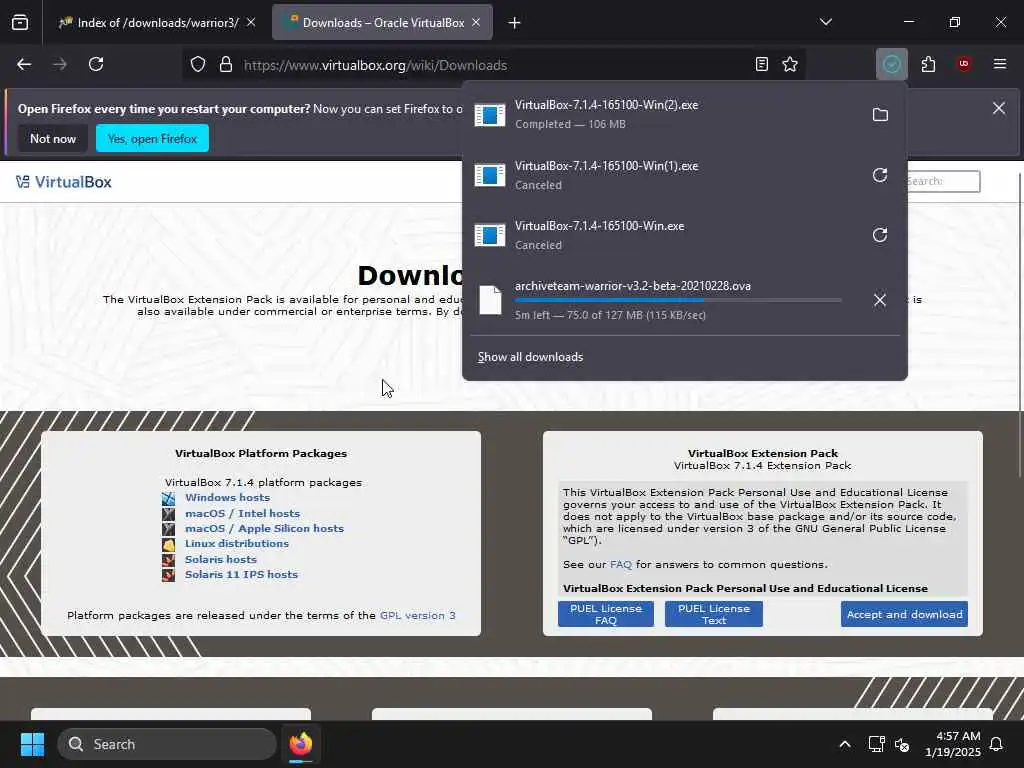List all tabs dropdown arrow
The image size is (1024, 768).
[x=826, y=22]
